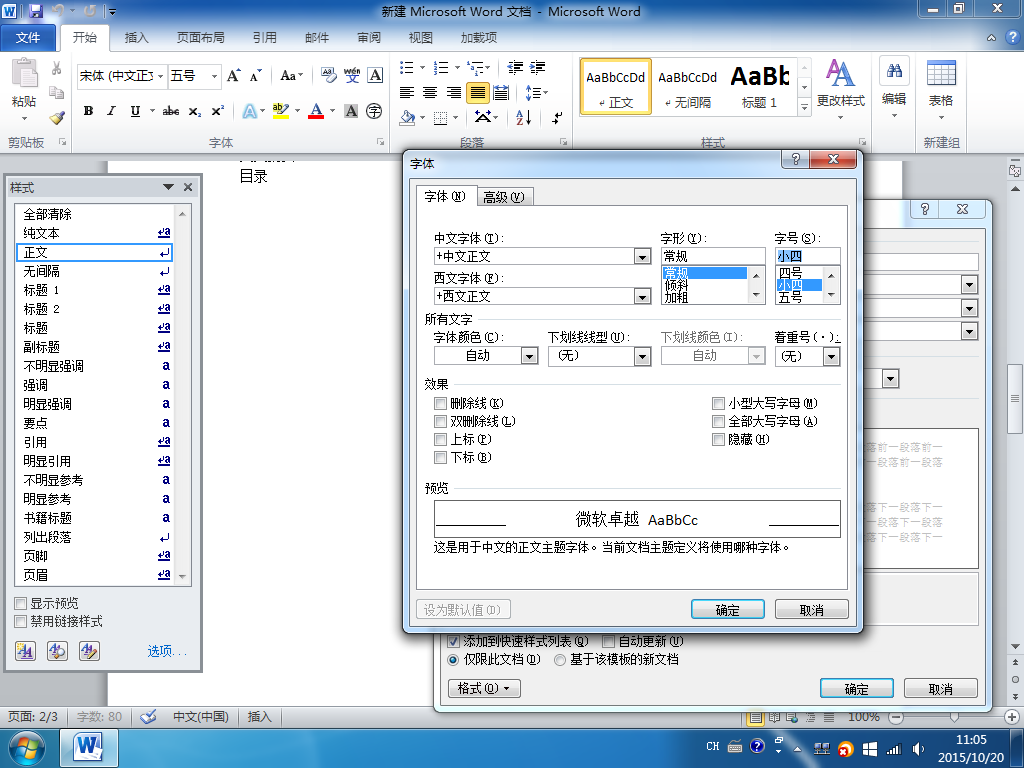Open Change Styles button
1024x768 pixels.
840,89
